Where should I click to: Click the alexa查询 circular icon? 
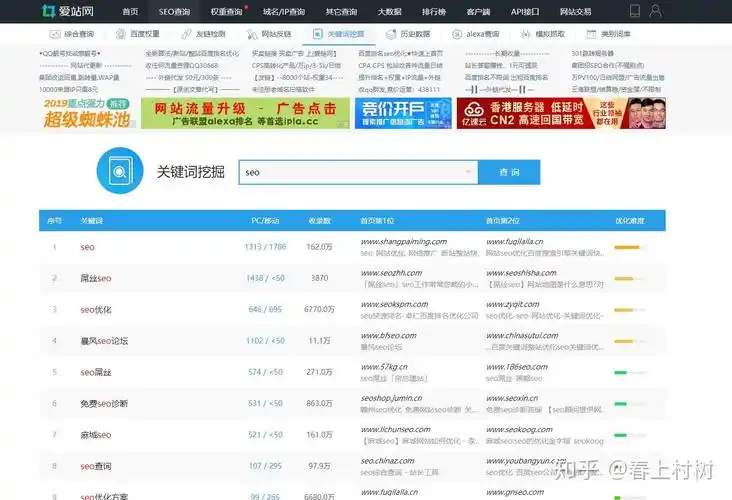[457, 34]
